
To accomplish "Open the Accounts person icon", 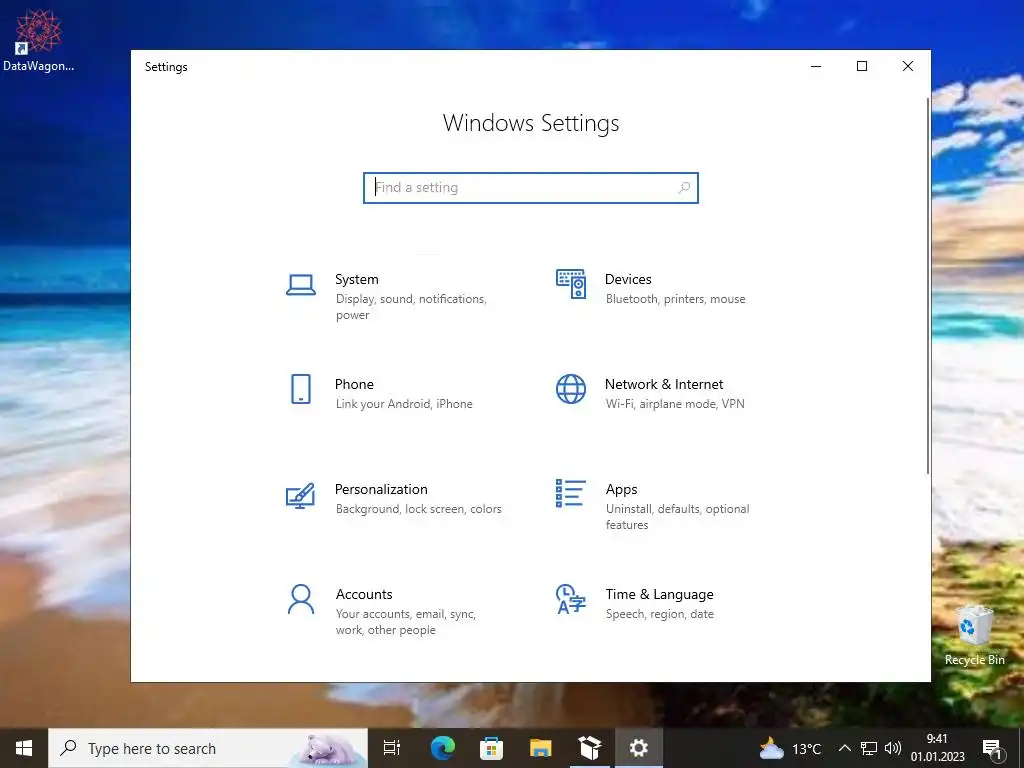I will coord(300,599).
